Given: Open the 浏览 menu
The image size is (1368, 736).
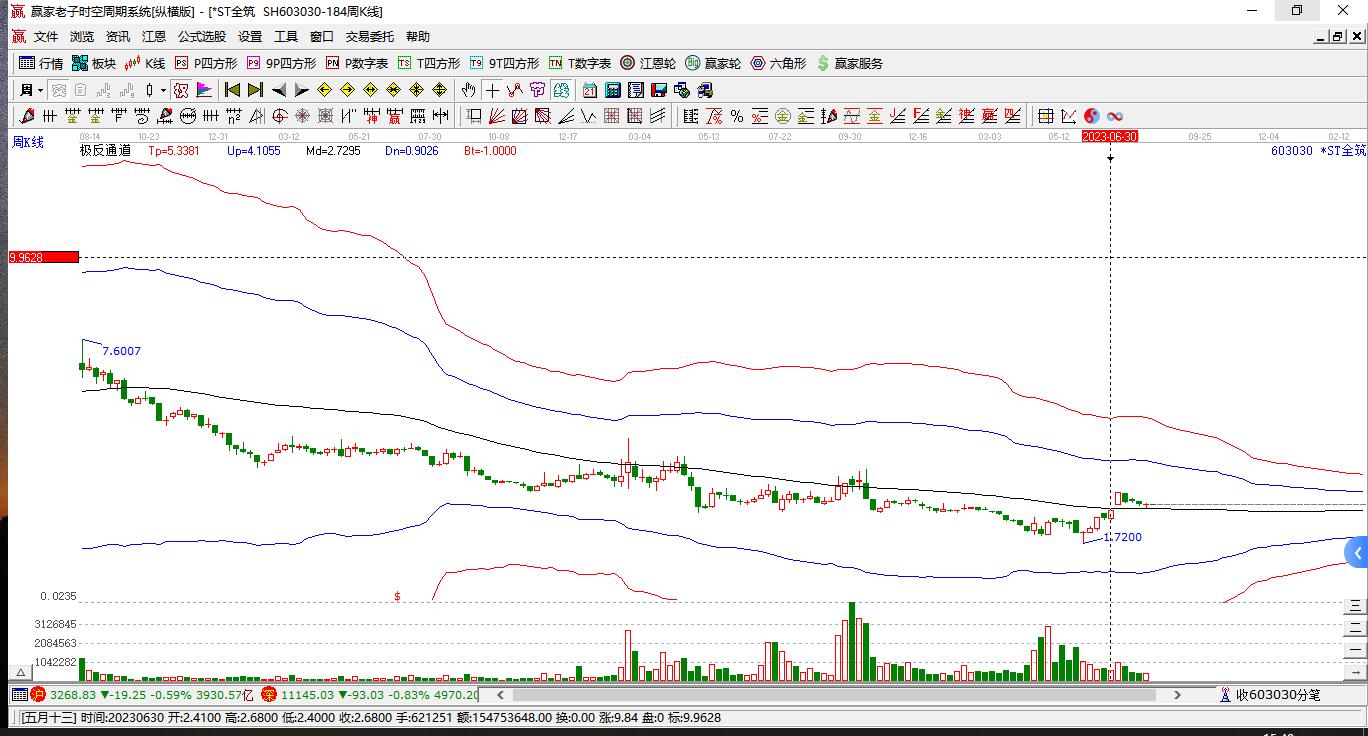Looking at the screenshot, I should (82, 37).
